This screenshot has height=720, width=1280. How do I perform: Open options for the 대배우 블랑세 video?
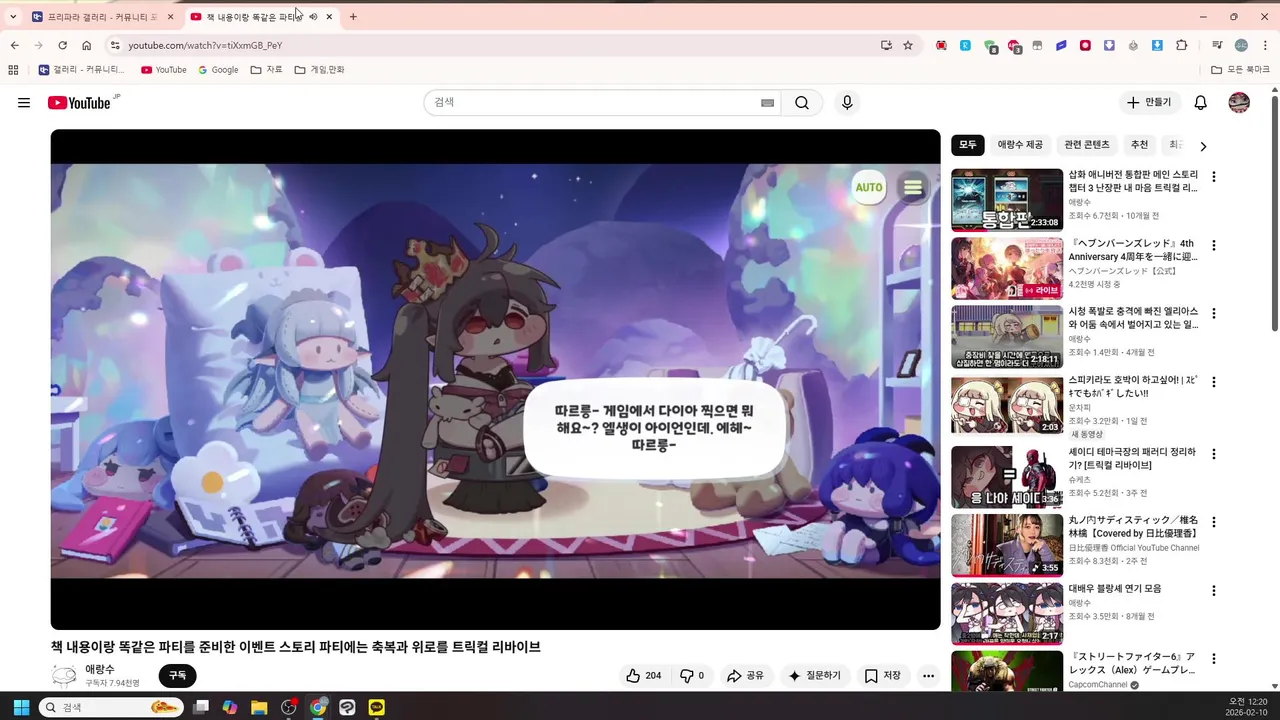[x=1214, y=591]
